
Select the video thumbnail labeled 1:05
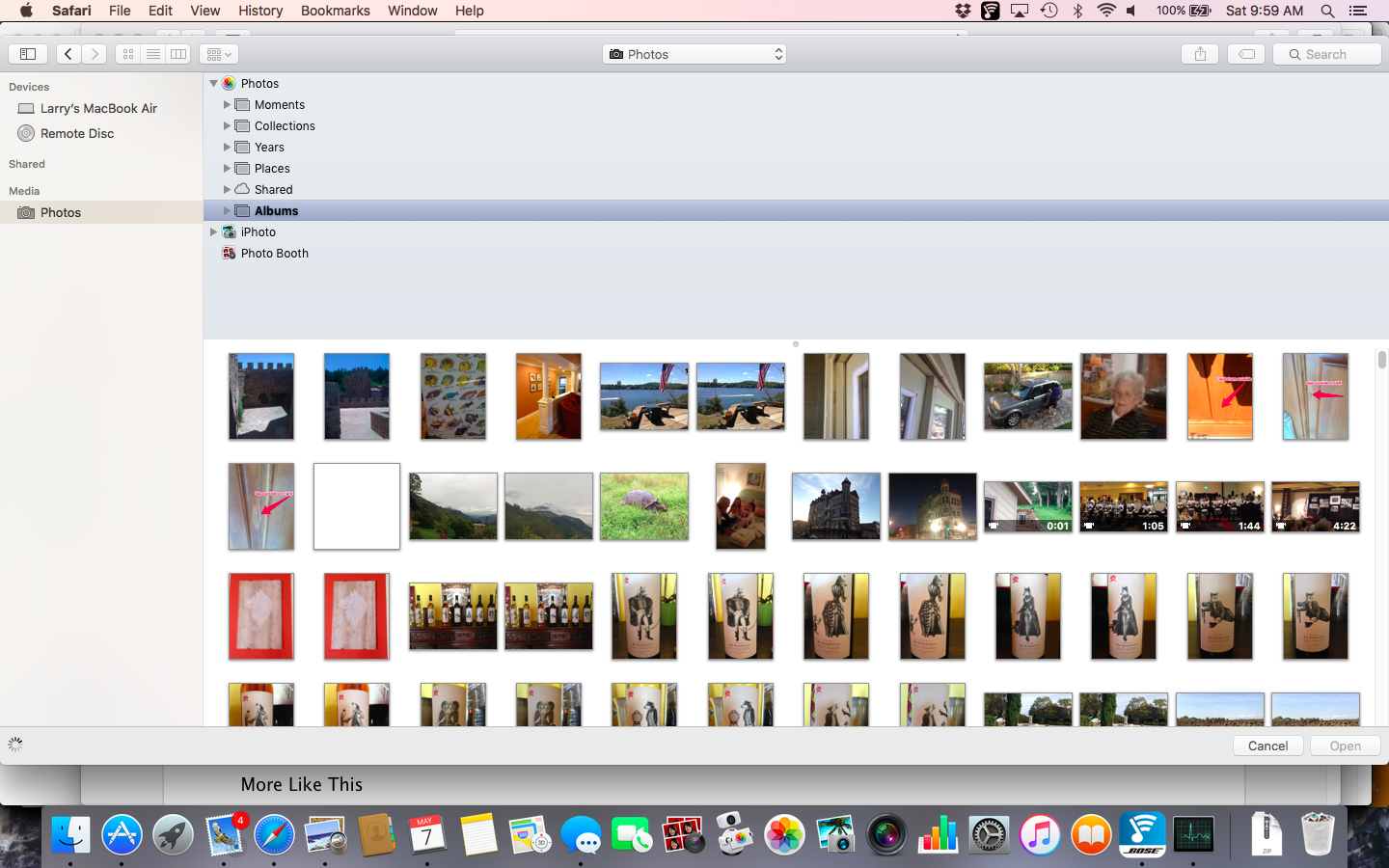tap(1124, 506)
